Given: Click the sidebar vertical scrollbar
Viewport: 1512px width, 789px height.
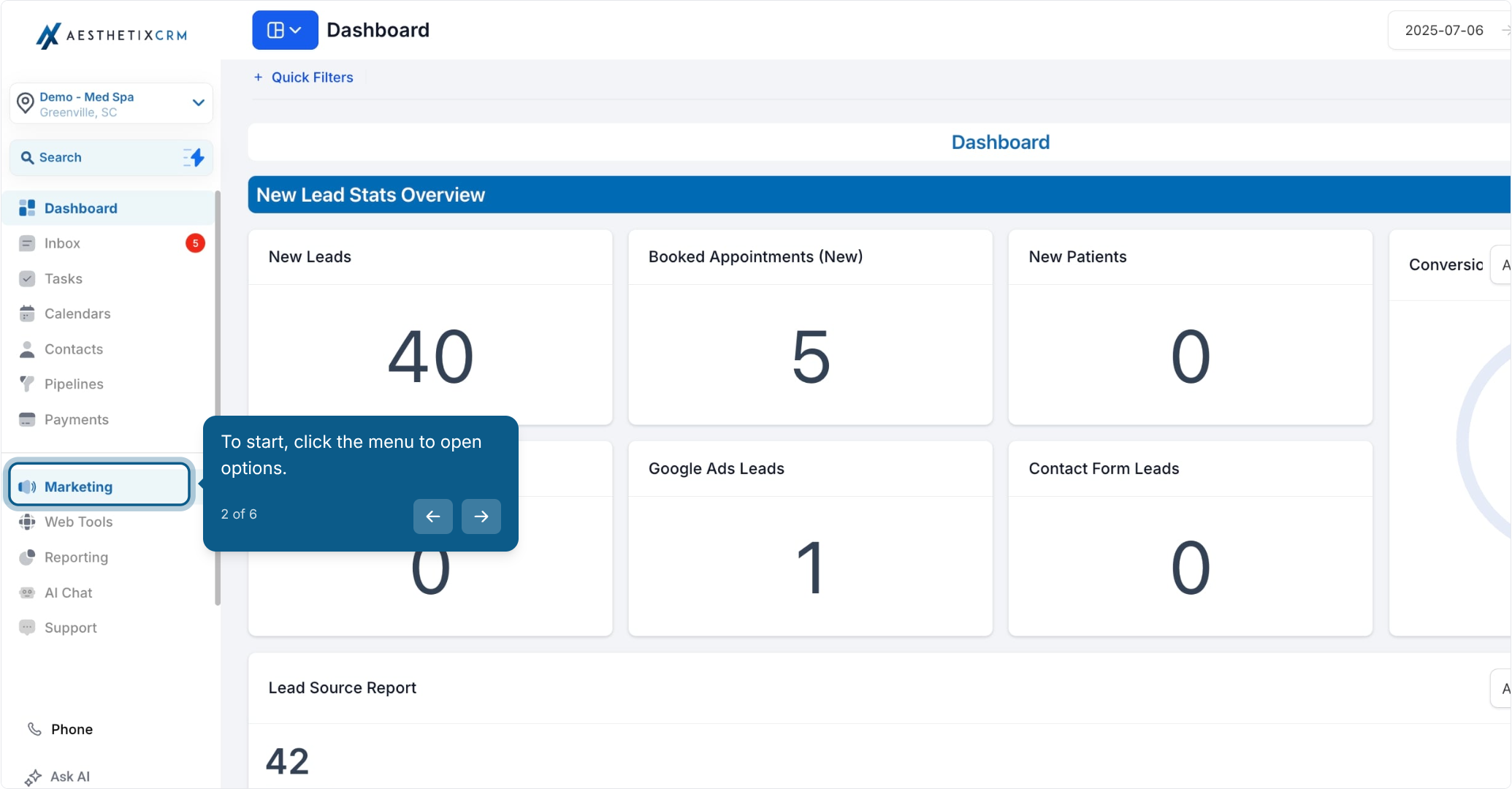Looking at the screenshot, I should 218,398.
